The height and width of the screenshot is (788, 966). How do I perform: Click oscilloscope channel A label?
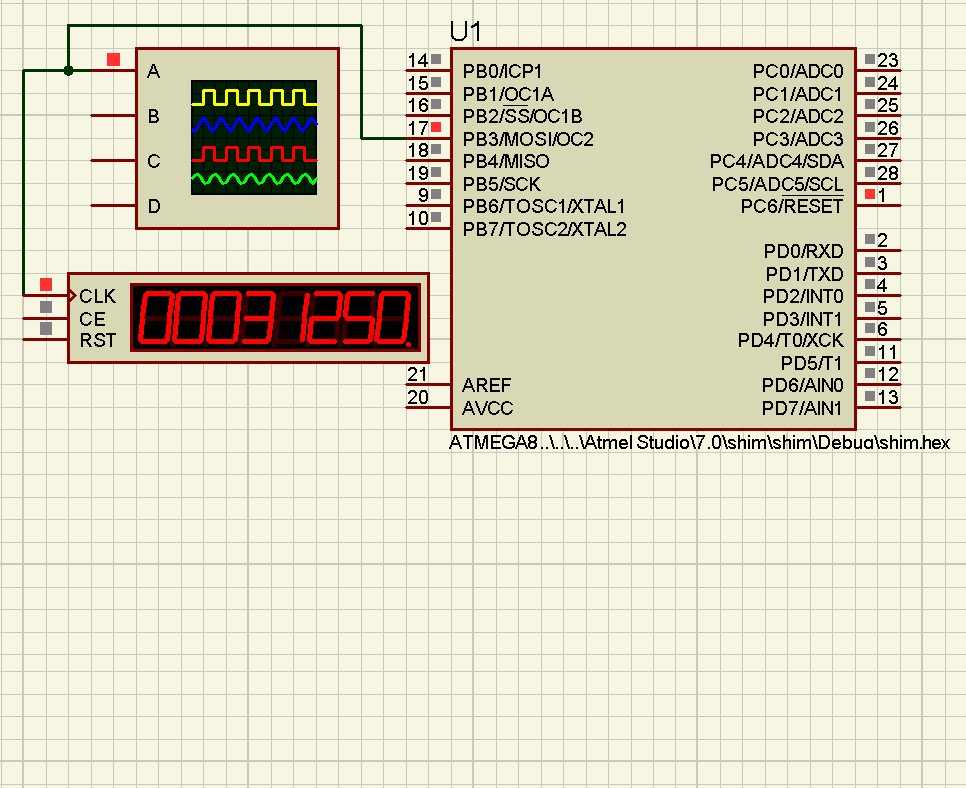click(153, 71)
